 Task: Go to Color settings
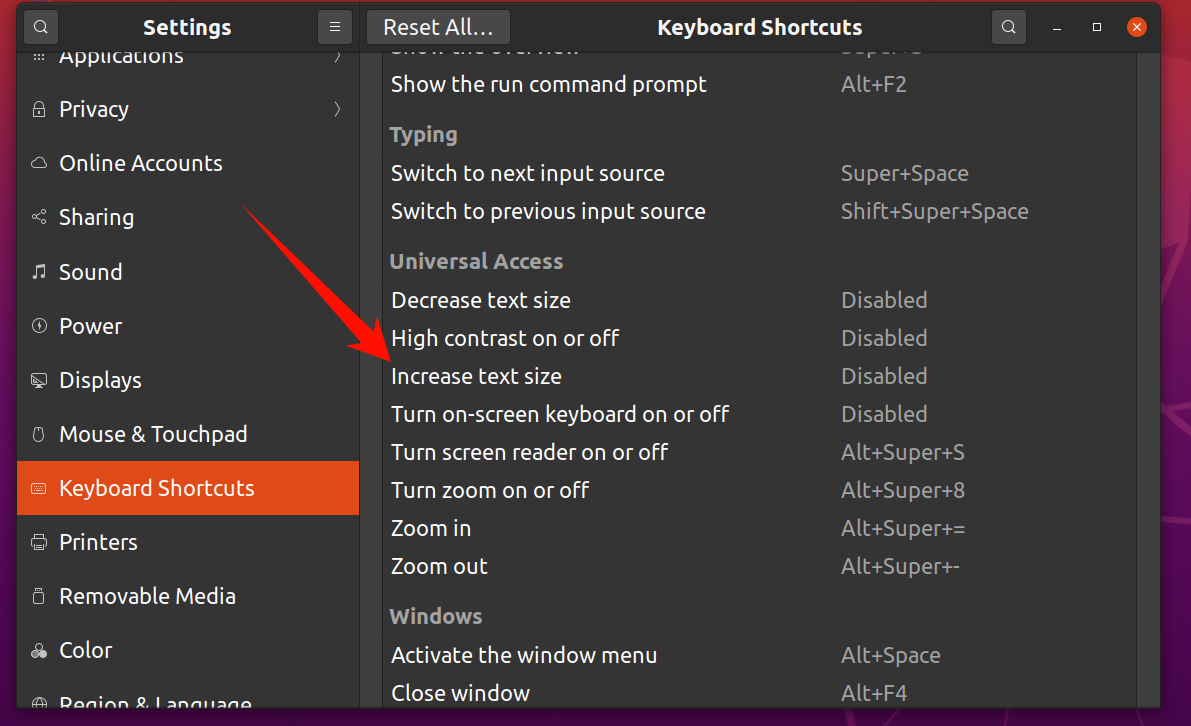(x=188, y=651)
